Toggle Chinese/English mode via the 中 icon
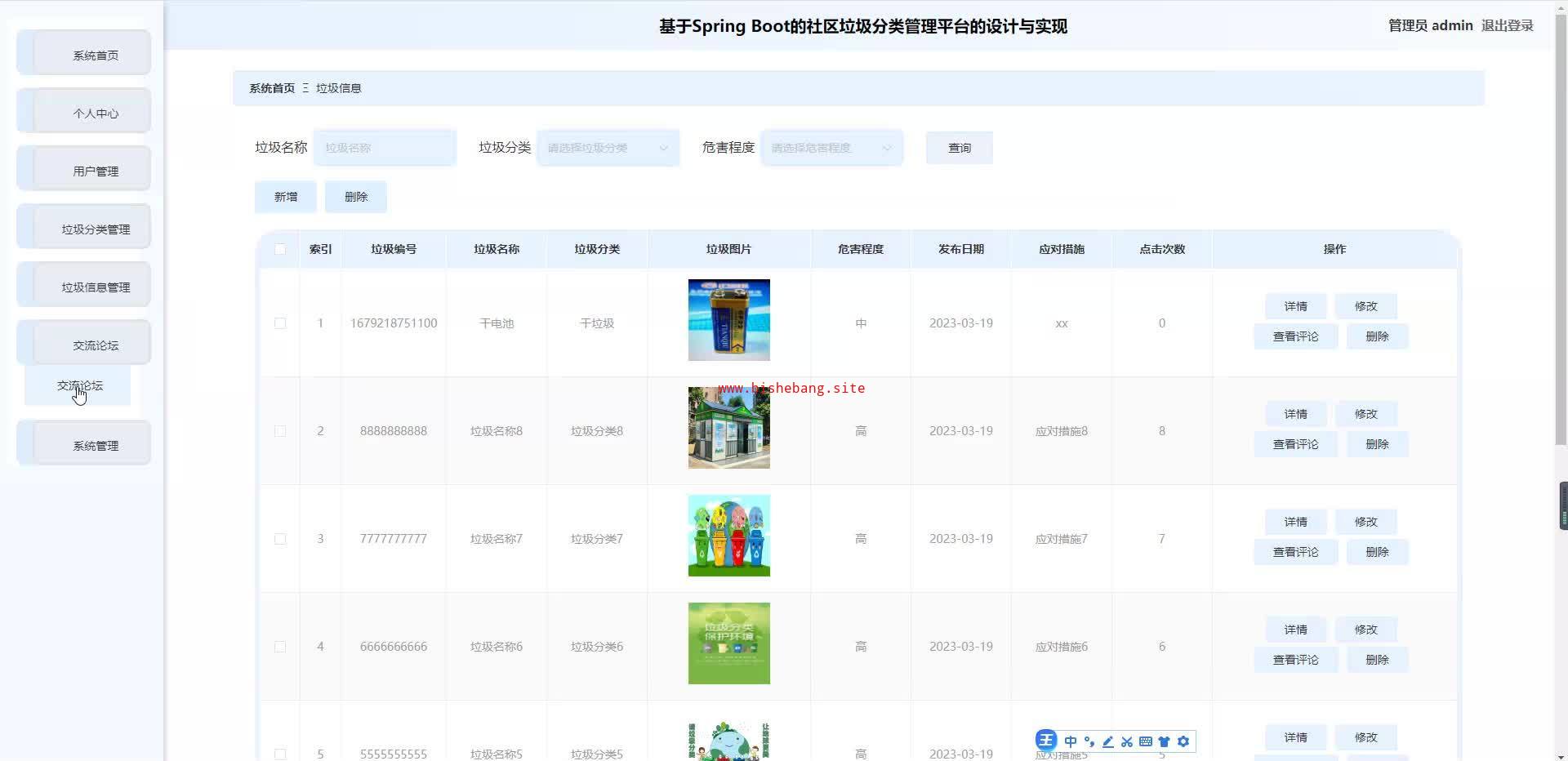The height and width of the screenshot is (761, 1568). [x=1071, y=741]
